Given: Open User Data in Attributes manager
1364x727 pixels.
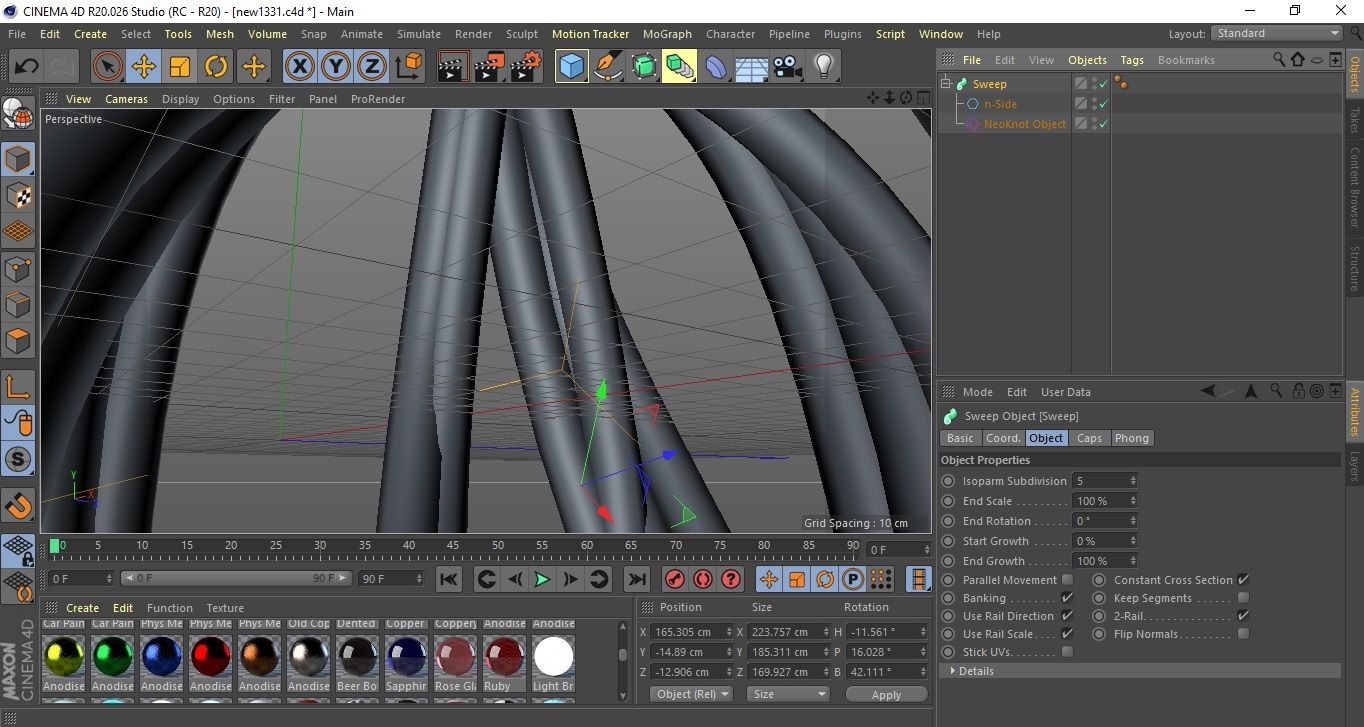Looking at the screenshot, I should coord(1066,392).
